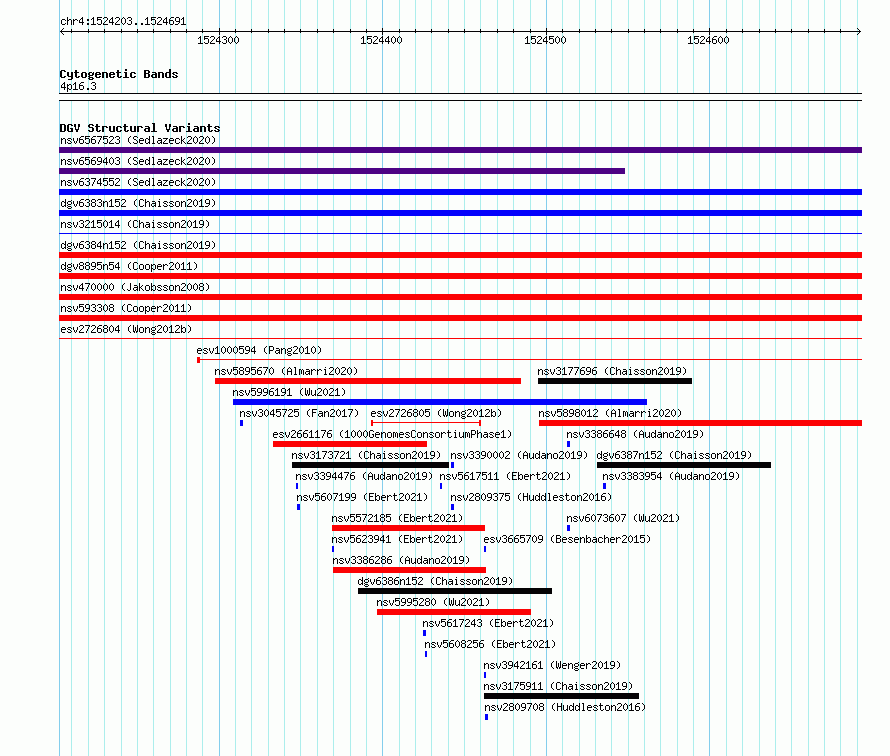The image size is (890, 756).
Task: Select the esv3665709 (Besenbacher2015) label
Action: pyautogui.click(x=567, y=539)
